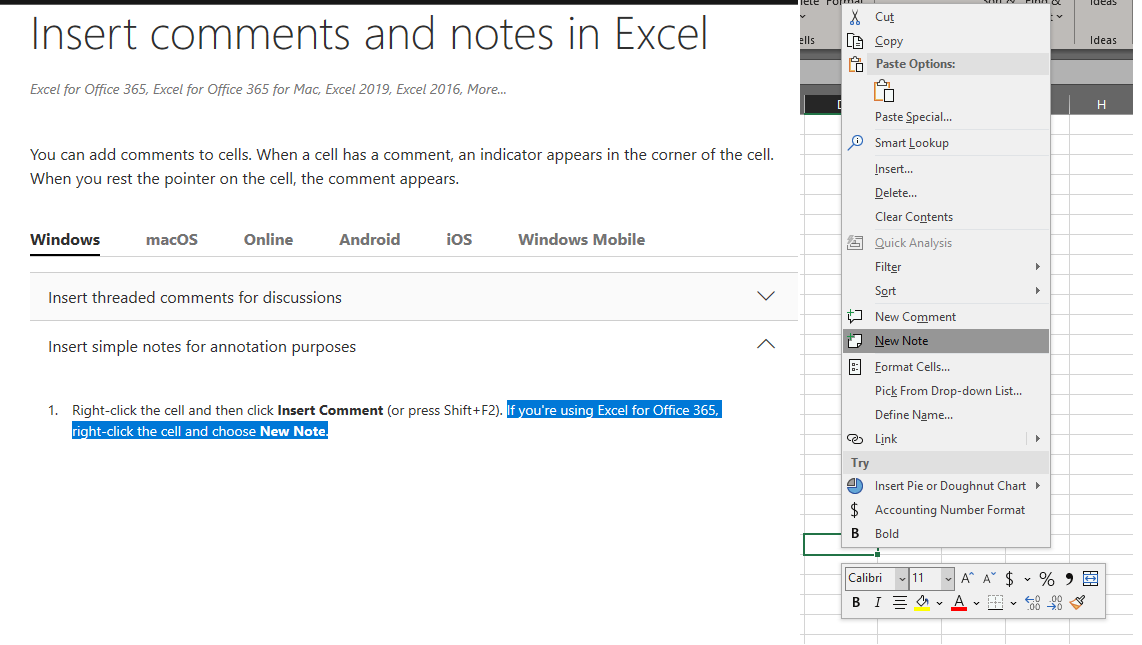The height and width of the screenshot is (645, 1142).
Task: Apply red font color to the cell
Action: (x=958, y=602)
